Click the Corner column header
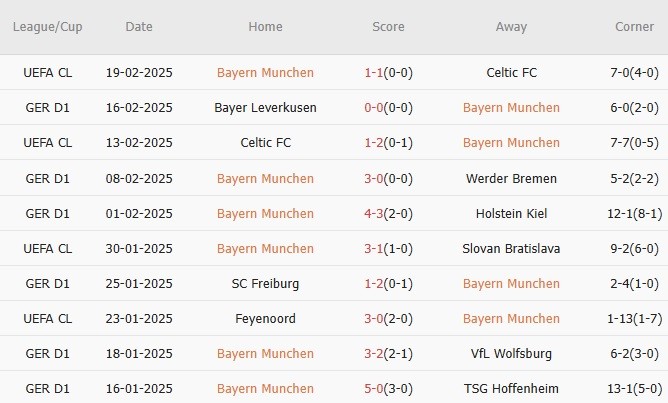 click(634, 27)
